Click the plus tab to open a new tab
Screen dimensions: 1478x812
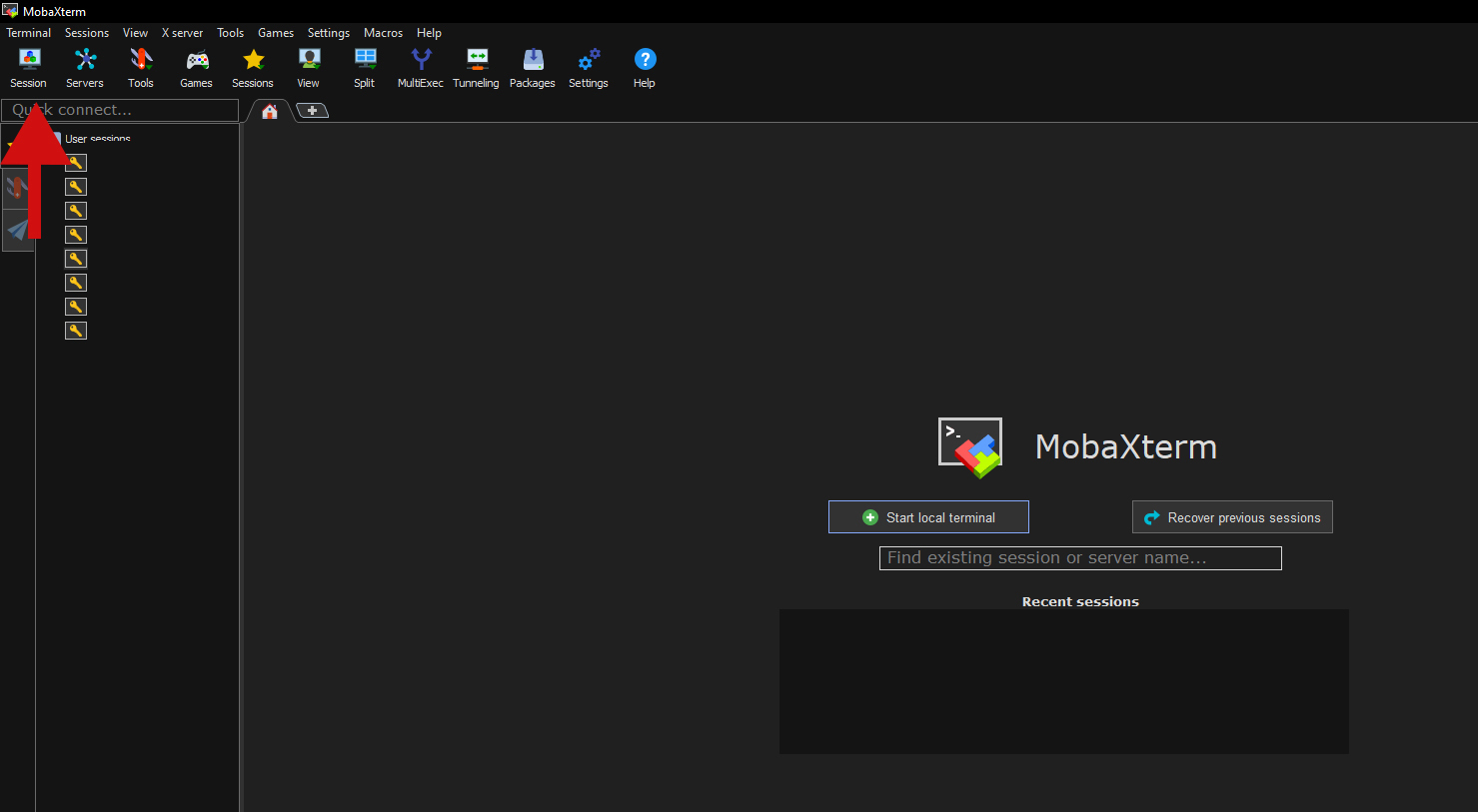coord(312,111)
